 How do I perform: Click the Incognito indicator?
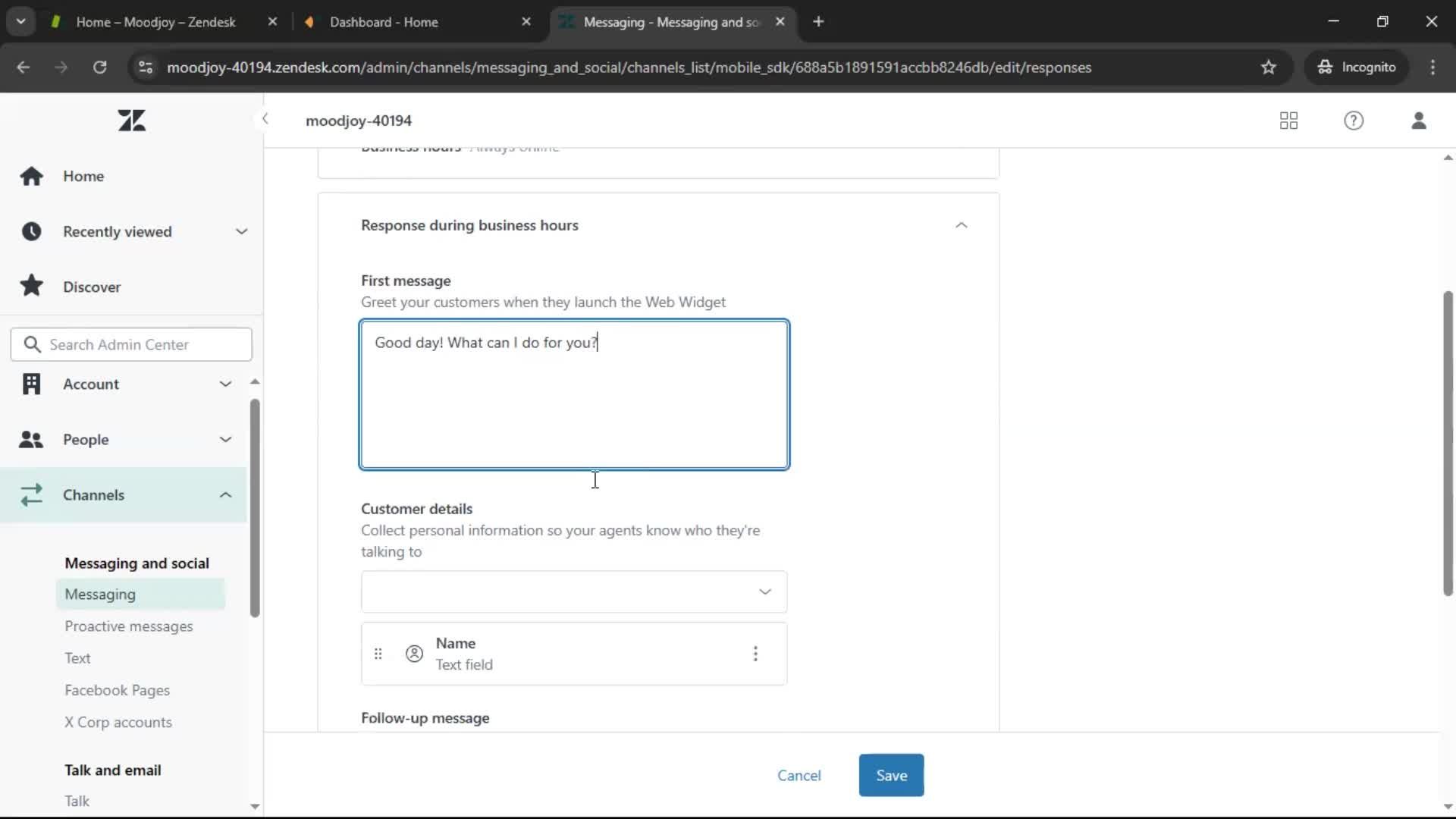click(1357, 67)
